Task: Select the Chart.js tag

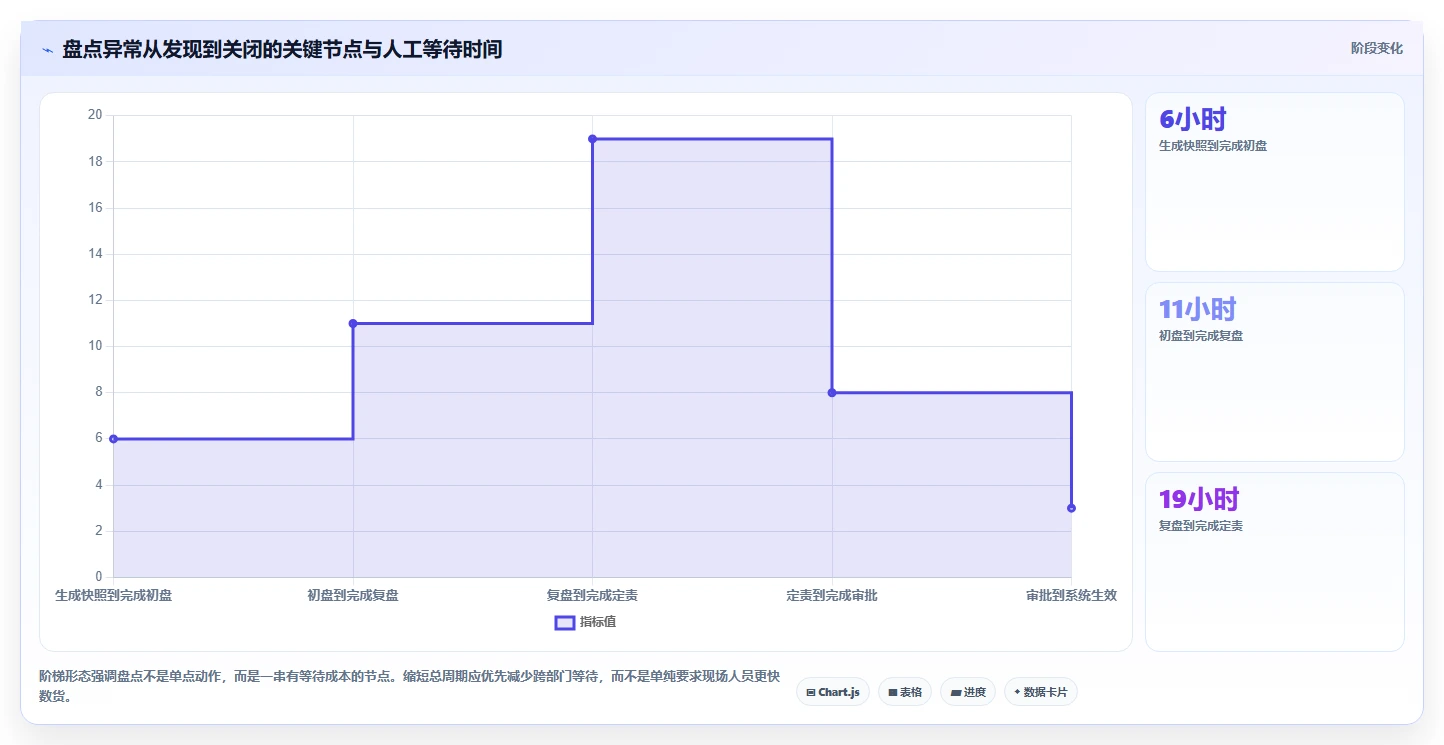Action: pyautogui.click(x=833, y=692)
